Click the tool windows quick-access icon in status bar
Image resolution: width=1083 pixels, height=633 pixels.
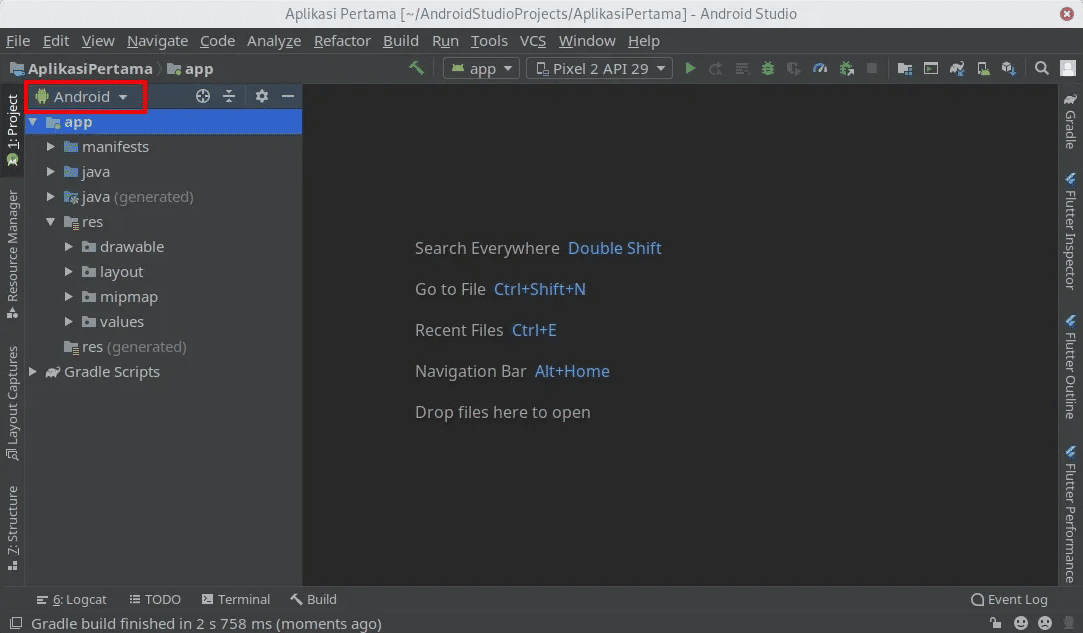16,623
